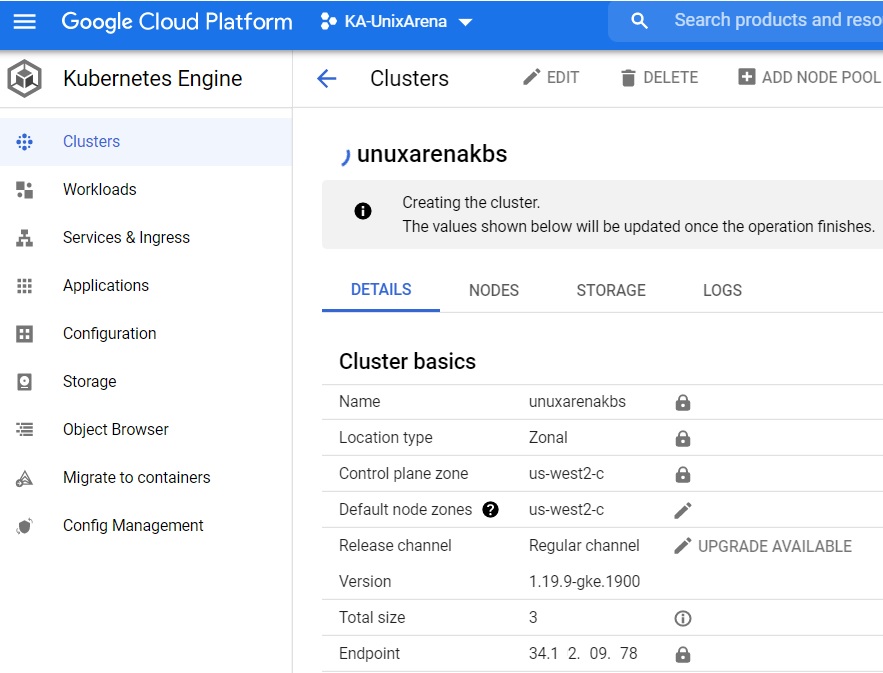Open Applications in the sidebar
The image size is (883, 673).
pyautogui.click(x=146, y=286)
